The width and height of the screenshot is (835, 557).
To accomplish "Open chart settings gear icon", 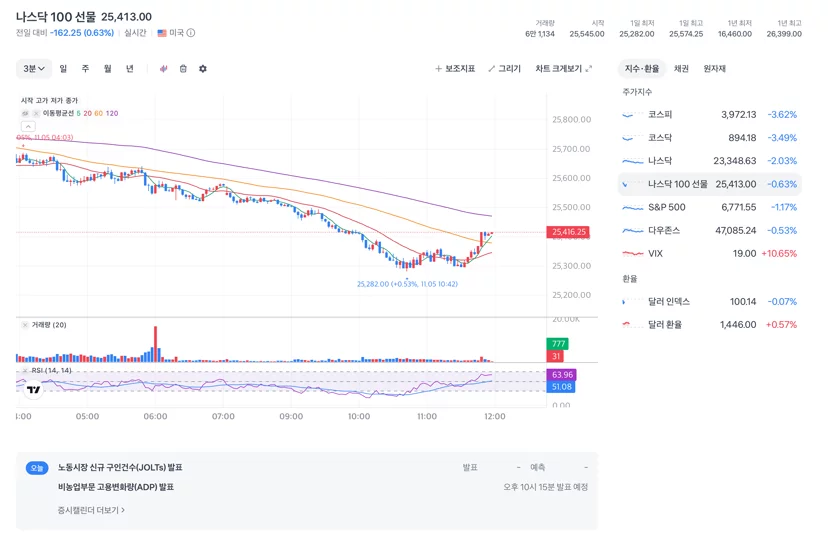I will tap(203, 69).
